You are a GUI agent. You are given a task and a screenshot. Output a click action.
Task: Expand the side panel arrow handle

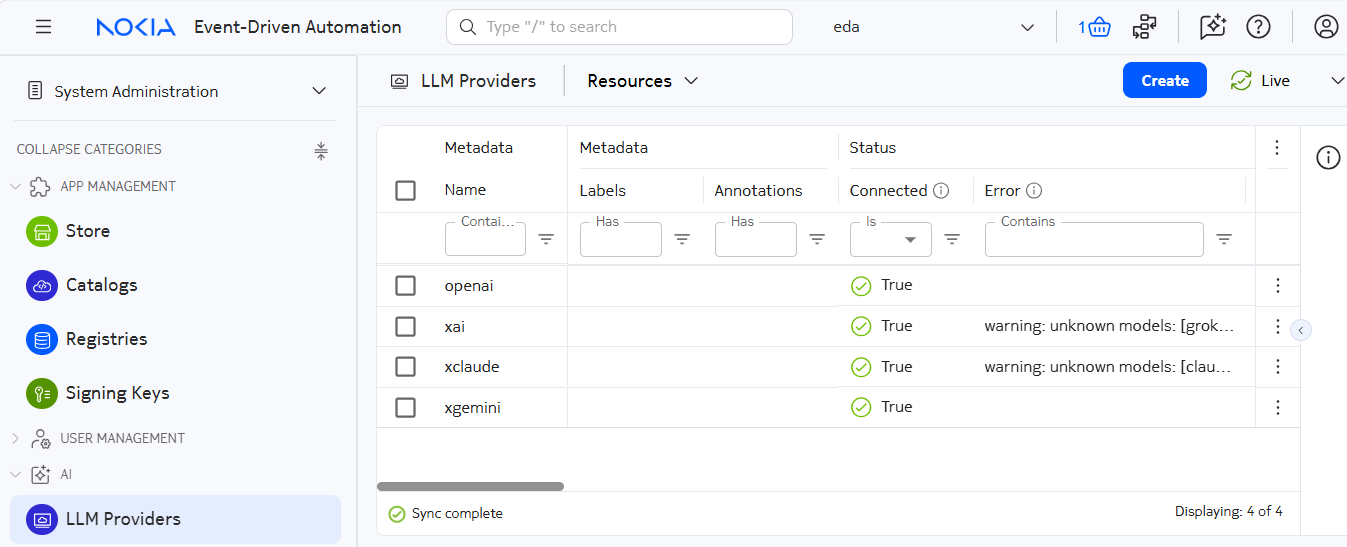coord(1300,329)
